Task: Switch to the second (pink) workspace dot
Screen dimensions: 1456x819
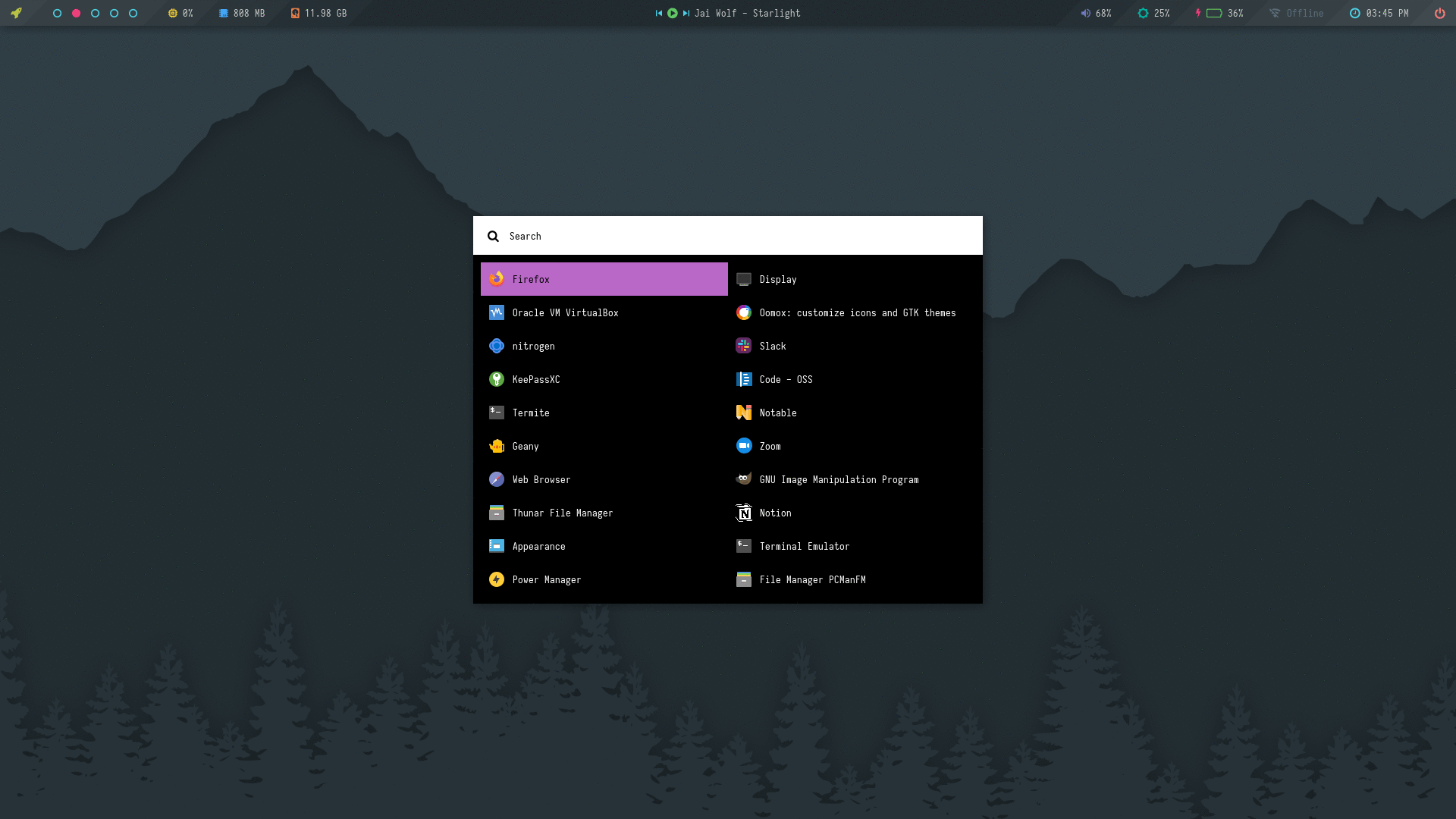Action: (76, 13)
